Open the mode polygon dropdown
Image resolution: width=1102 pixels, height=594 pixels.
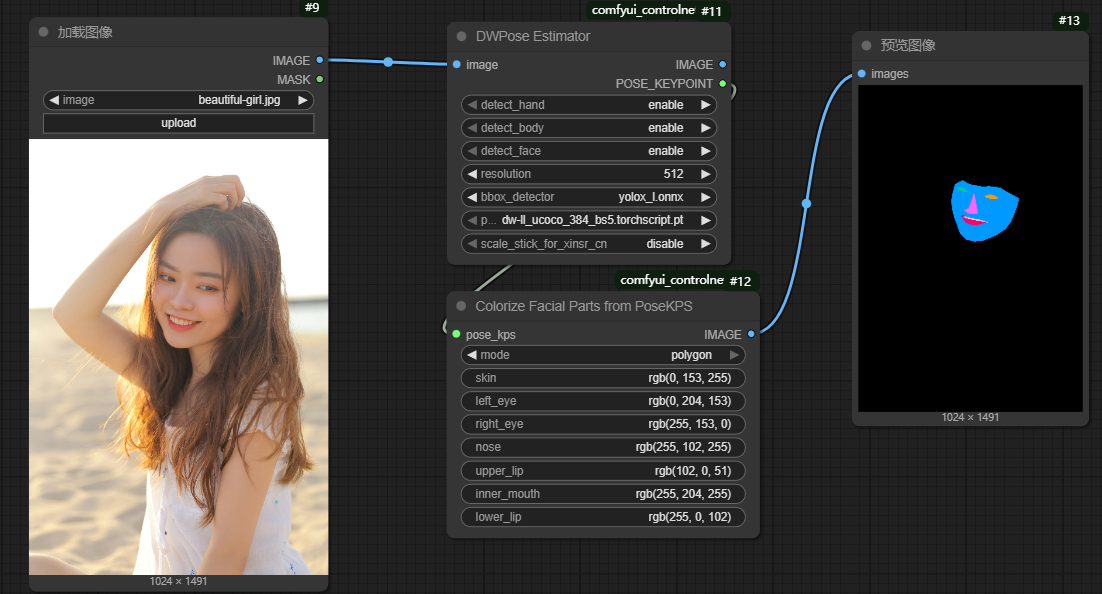(603, 355)
